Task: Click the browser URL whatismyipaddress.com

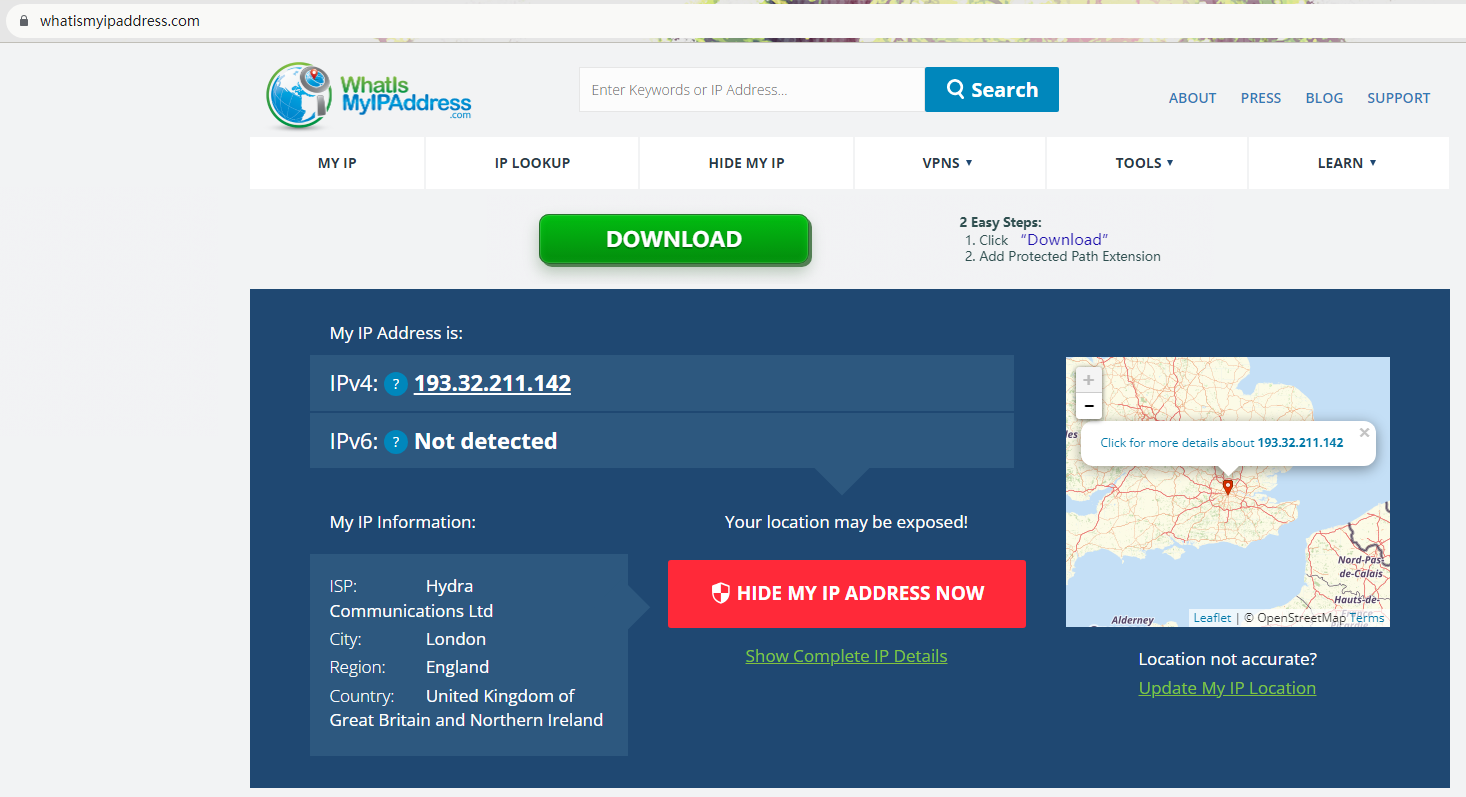Action: 120,21
